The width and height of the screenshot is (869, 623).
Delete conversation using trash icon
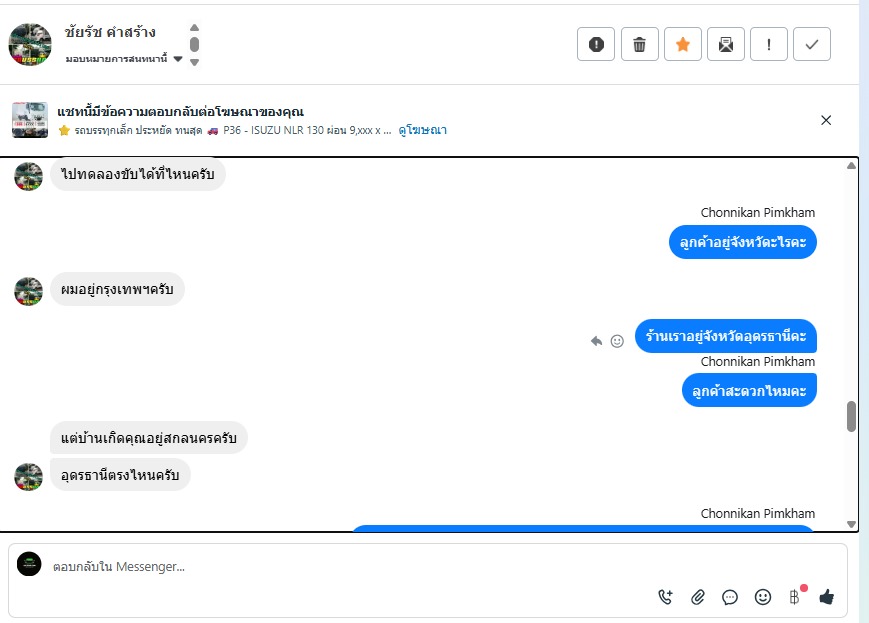coord(639,44)
